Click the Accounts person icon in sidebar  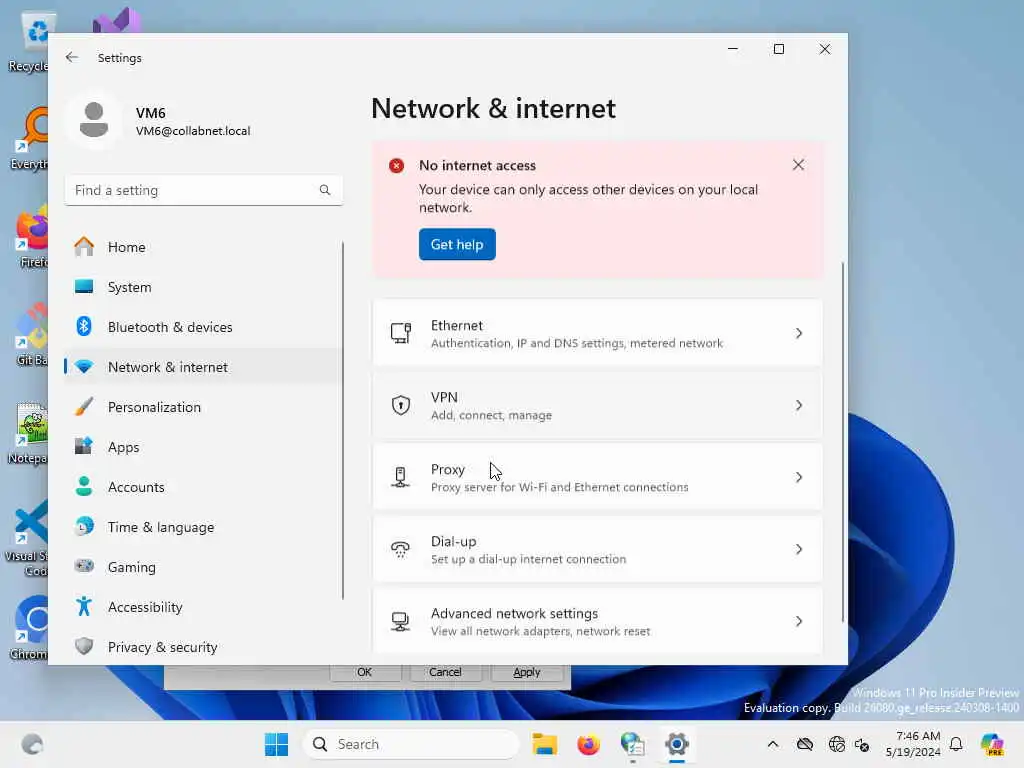(x=84, y=487)
